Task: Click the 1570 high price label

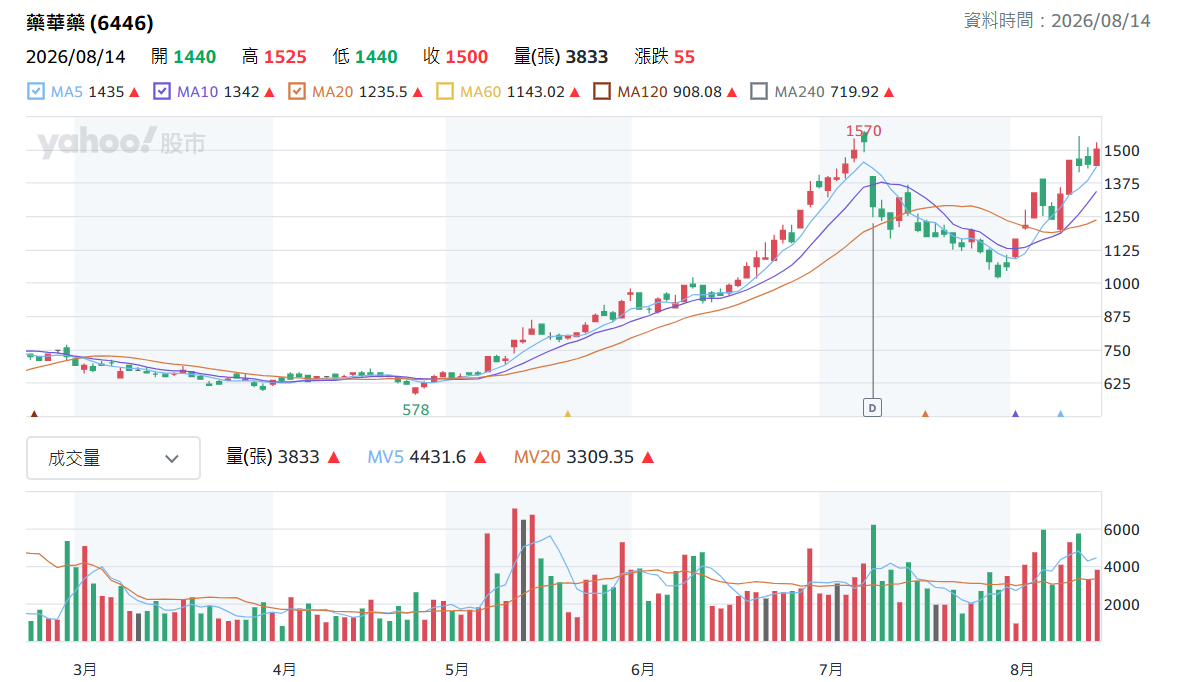Action: coord(863,131)
